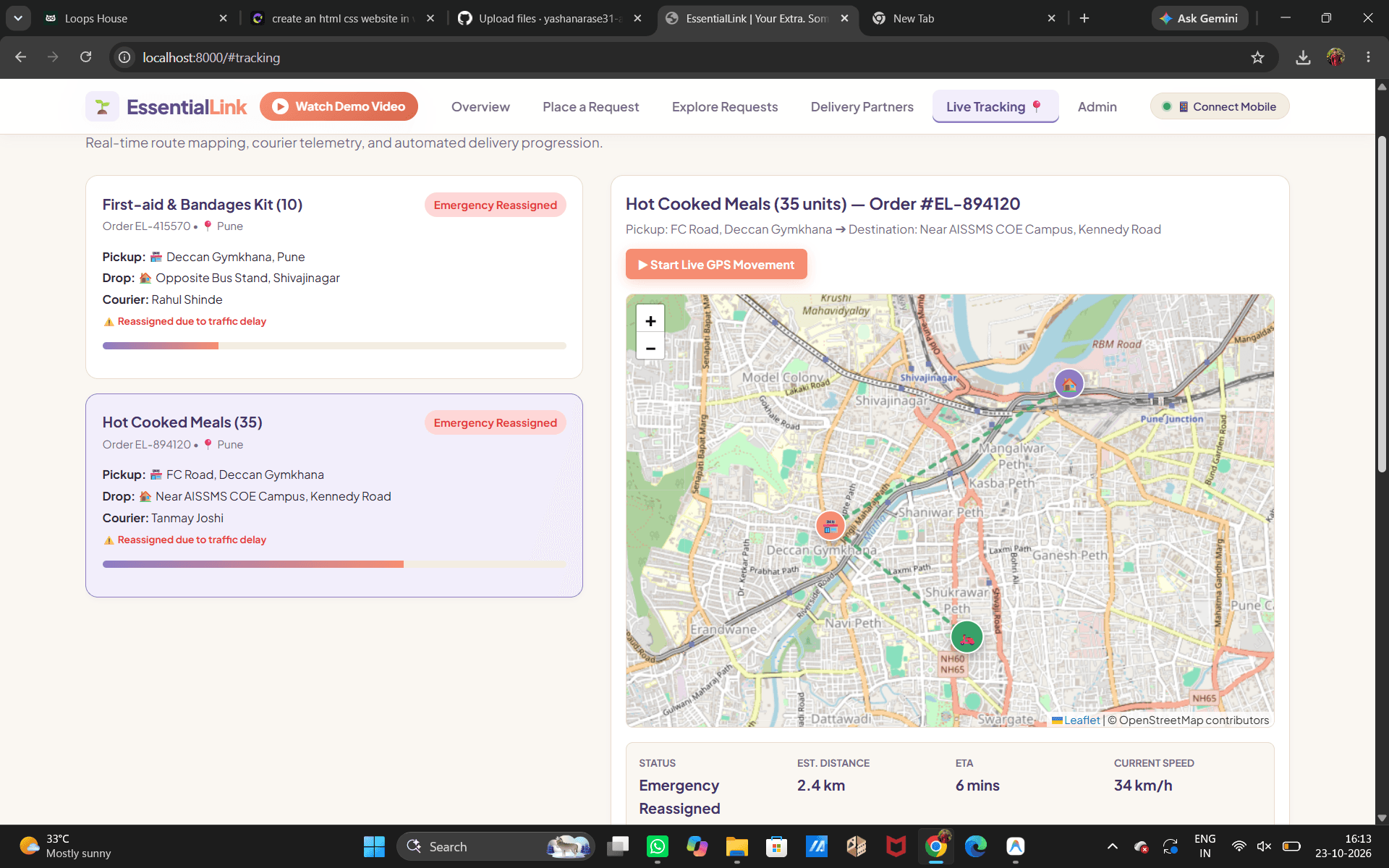
Task: Go back to previous page
Action: point(20,57)
